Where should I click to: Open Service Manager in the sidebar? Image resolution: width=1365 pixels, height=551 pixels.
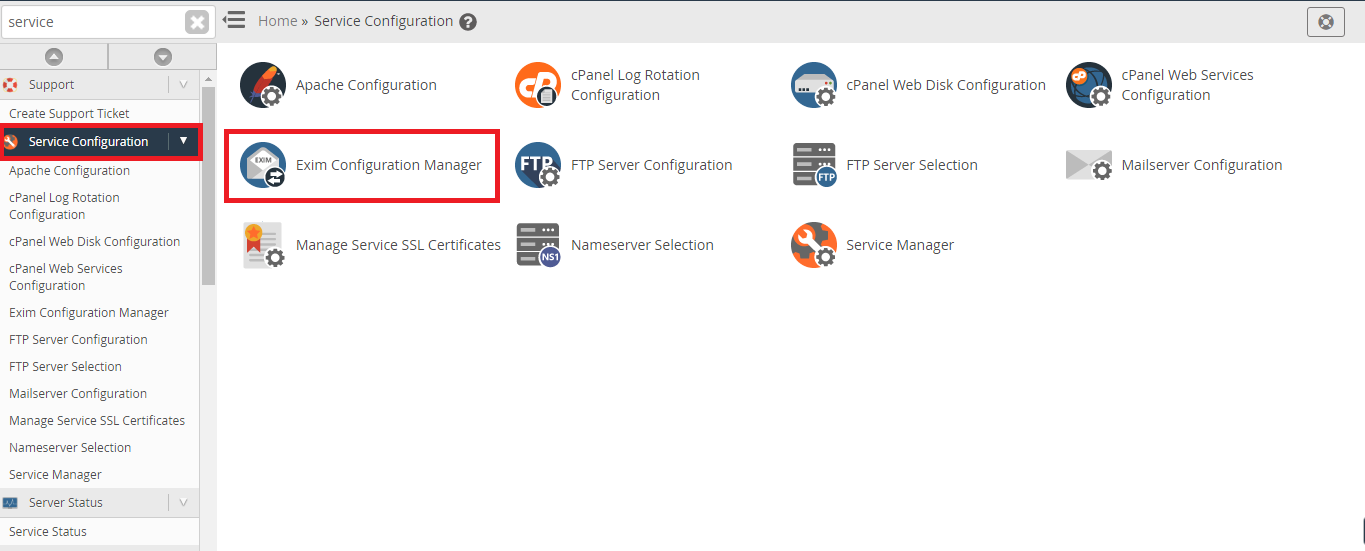[x=55, y=475]
